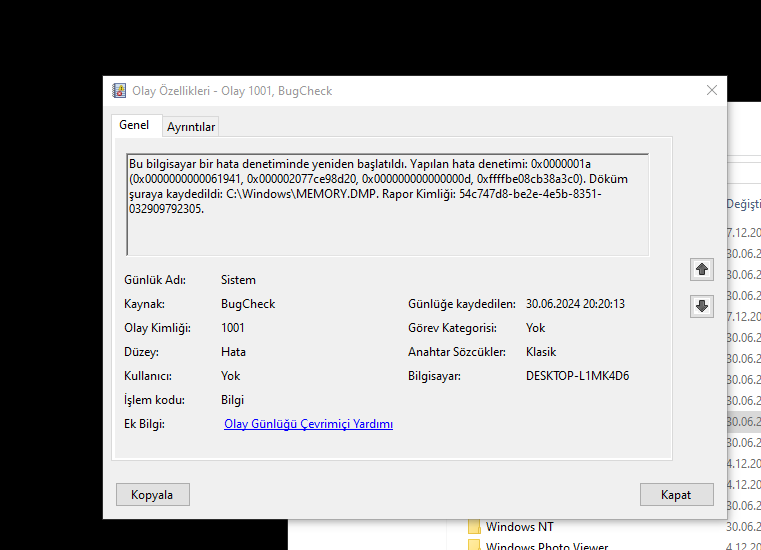Click the Windows Photo Viewer folder icon
761x550 pixels.
click(475, 545)
